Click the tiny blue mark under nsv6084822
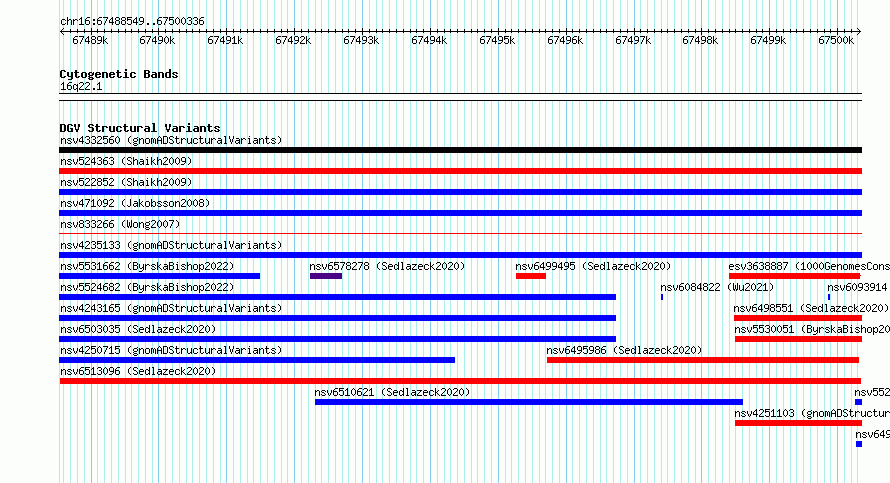 (662, 297)
